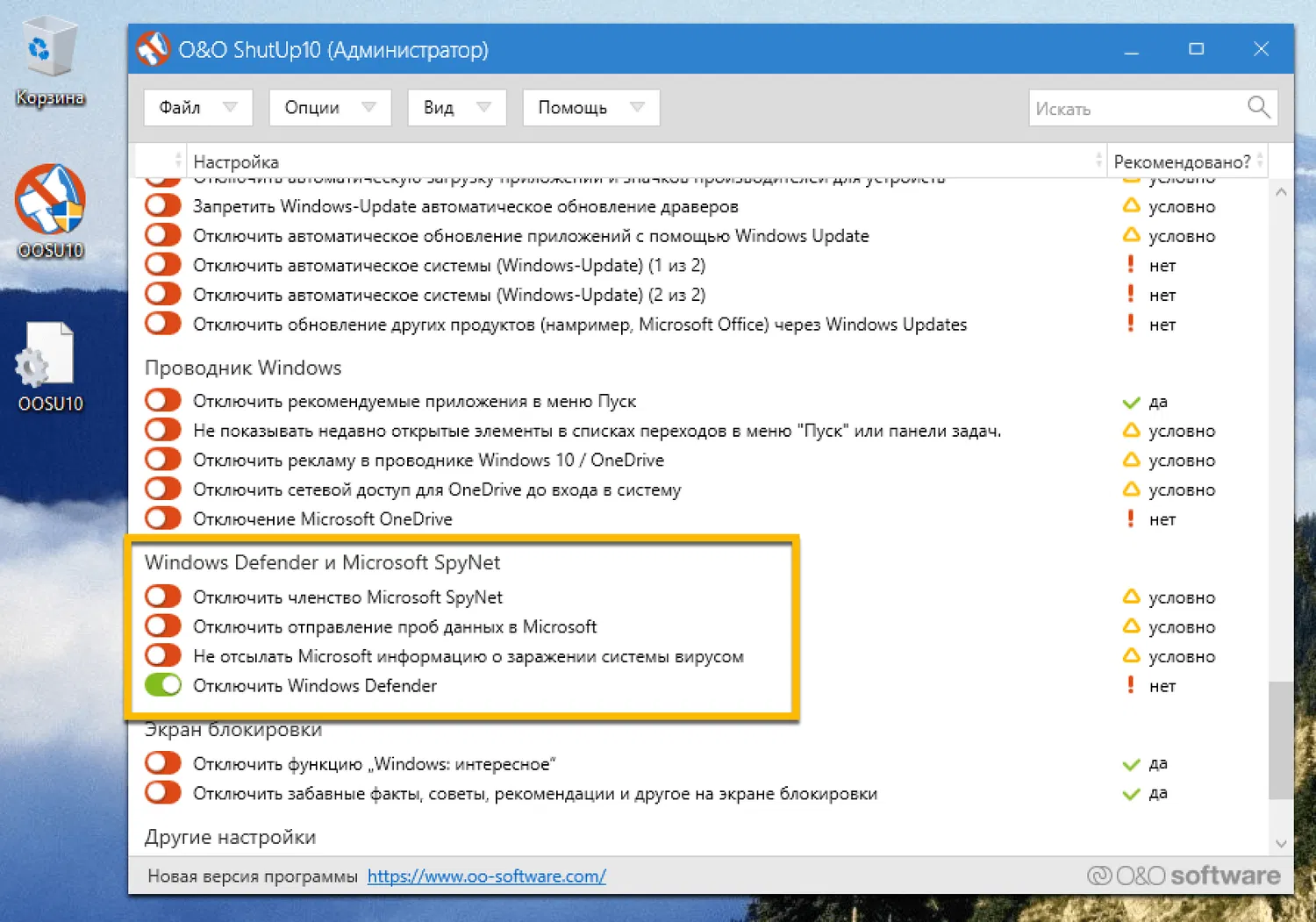Click the yellow warning triangle beside Отключить членство Microsoft SpyNet
The height and width of the screenshot is (922, 1316).
click(1130, 597)
